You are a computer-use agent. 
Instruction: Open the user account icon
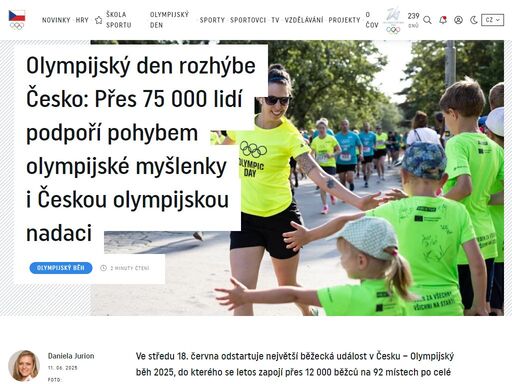pos(458,20)
